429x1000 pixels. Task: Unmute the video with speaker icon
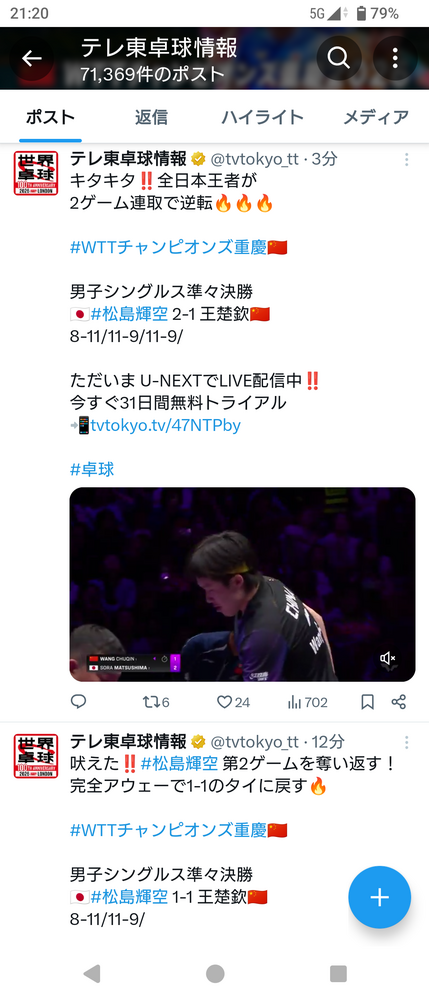tap(388, 658)
